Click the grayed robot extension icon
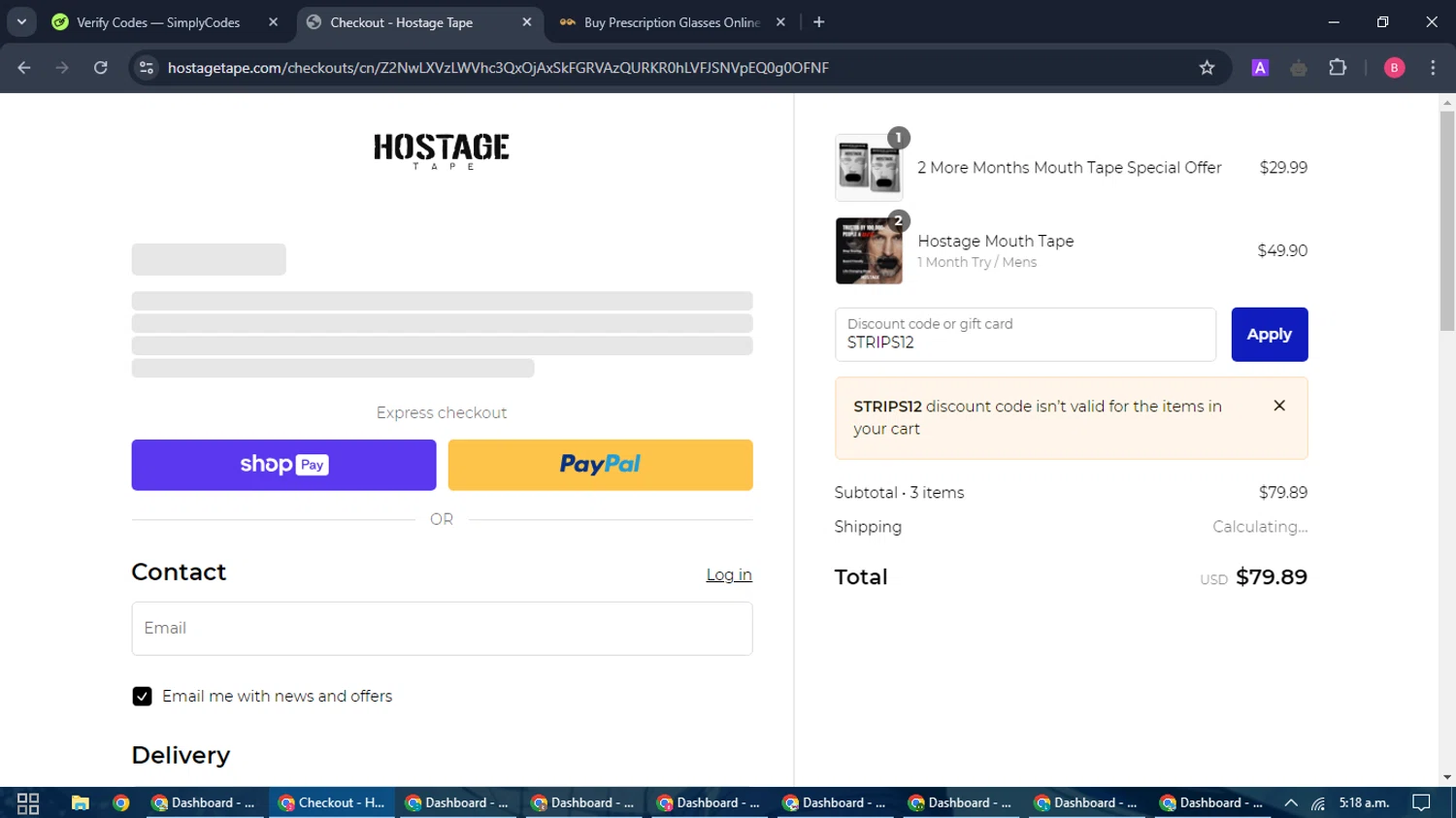Screen dimensions: 1456x818 pyautogui.click(x=1299, y=68)
